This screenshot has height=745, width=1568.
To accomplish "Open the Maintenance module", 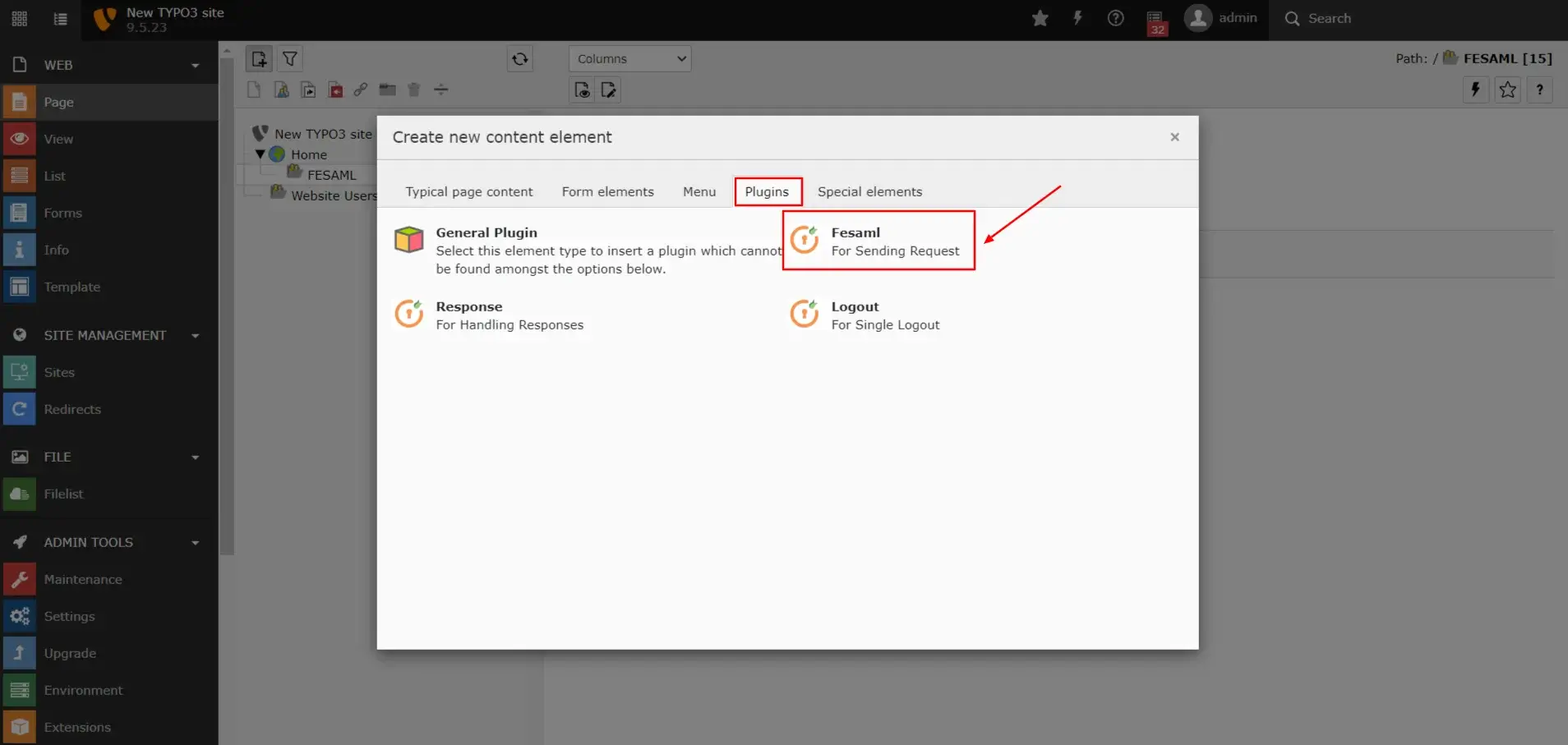I will click(109, 579).
